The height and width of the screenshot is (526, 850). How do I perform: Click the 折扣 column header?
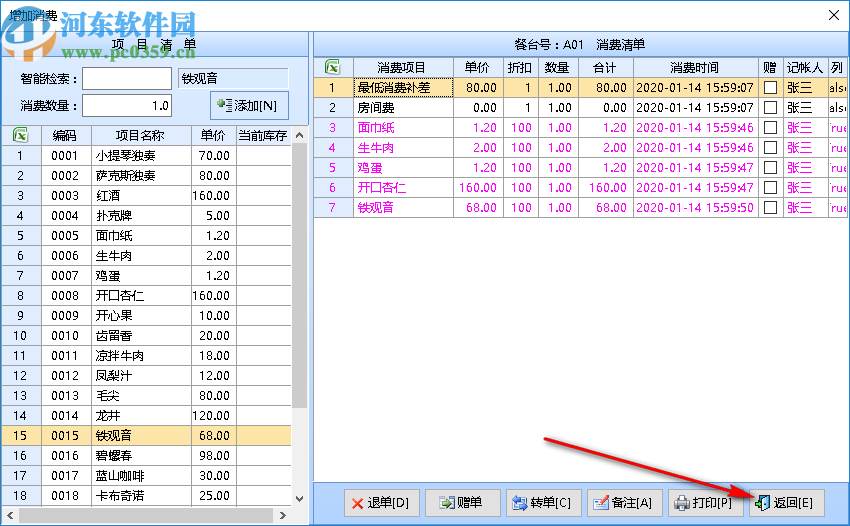click(520, 68)
